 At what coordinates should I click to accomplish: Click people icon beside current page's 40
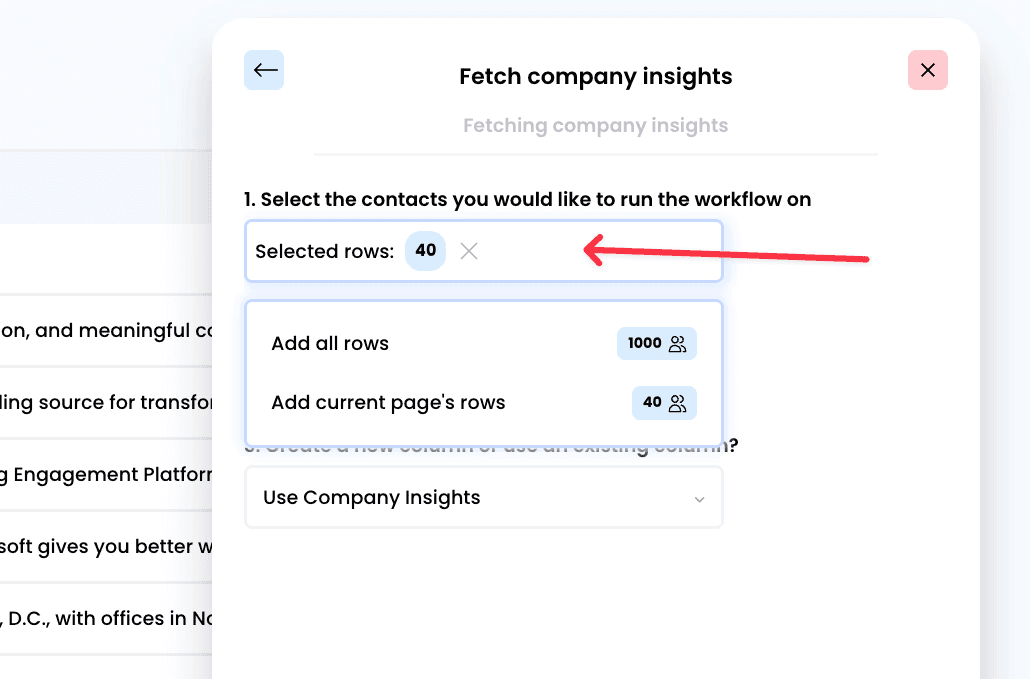point(677,403)
